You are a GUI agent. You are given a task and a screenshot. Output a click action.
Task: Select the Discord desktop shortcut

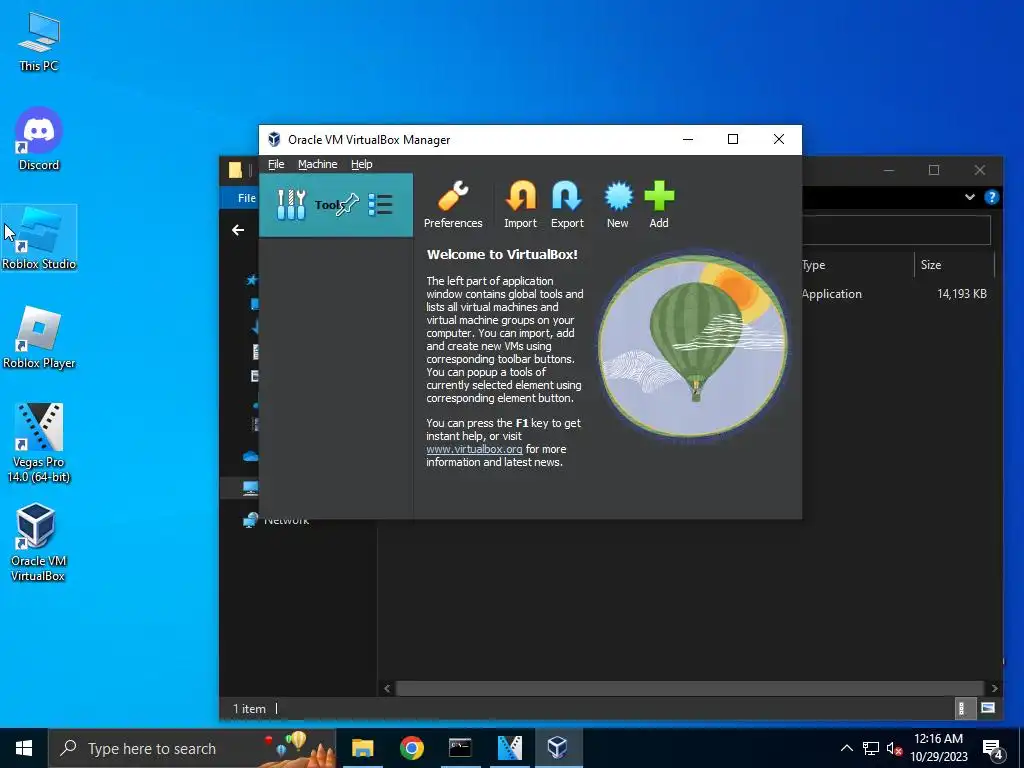tap(39, 140)
